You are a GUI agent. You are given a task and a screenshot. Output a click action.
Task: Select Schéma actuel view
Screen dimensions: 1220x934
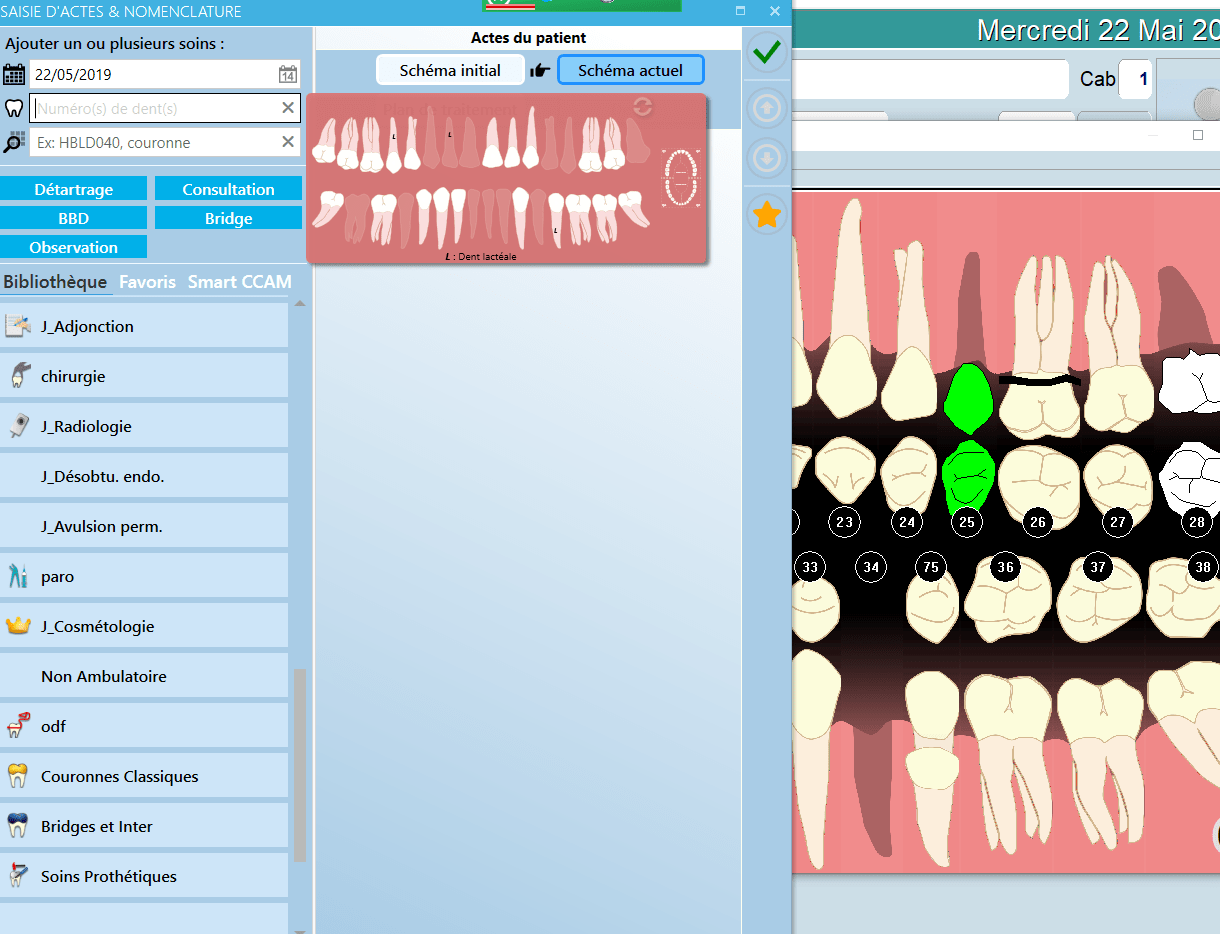pos(630,70)
